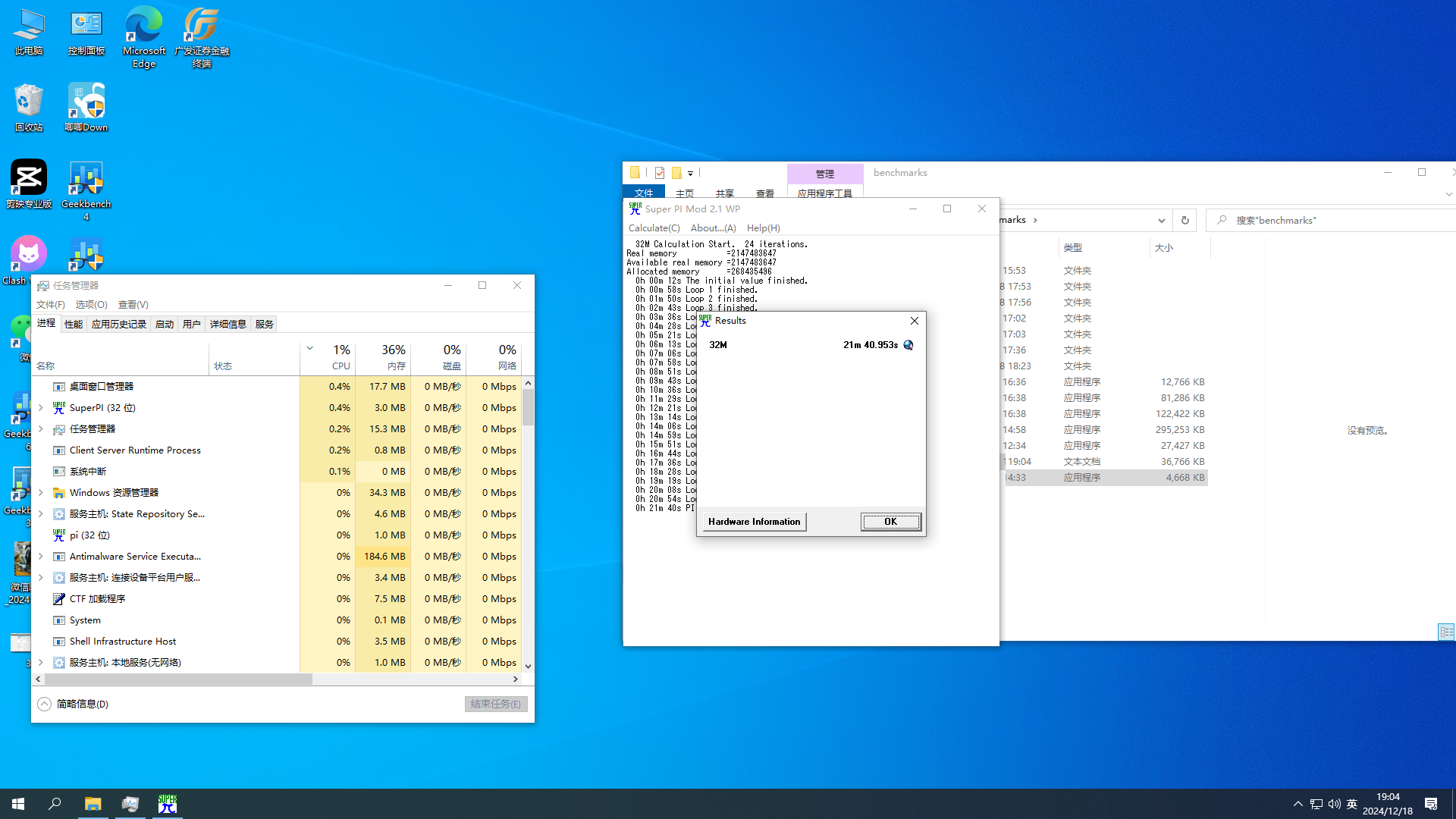This screenshot has width=1456, height=819.
Task: Open the 控制面板 desktop icon
Action: pos(86,32)
